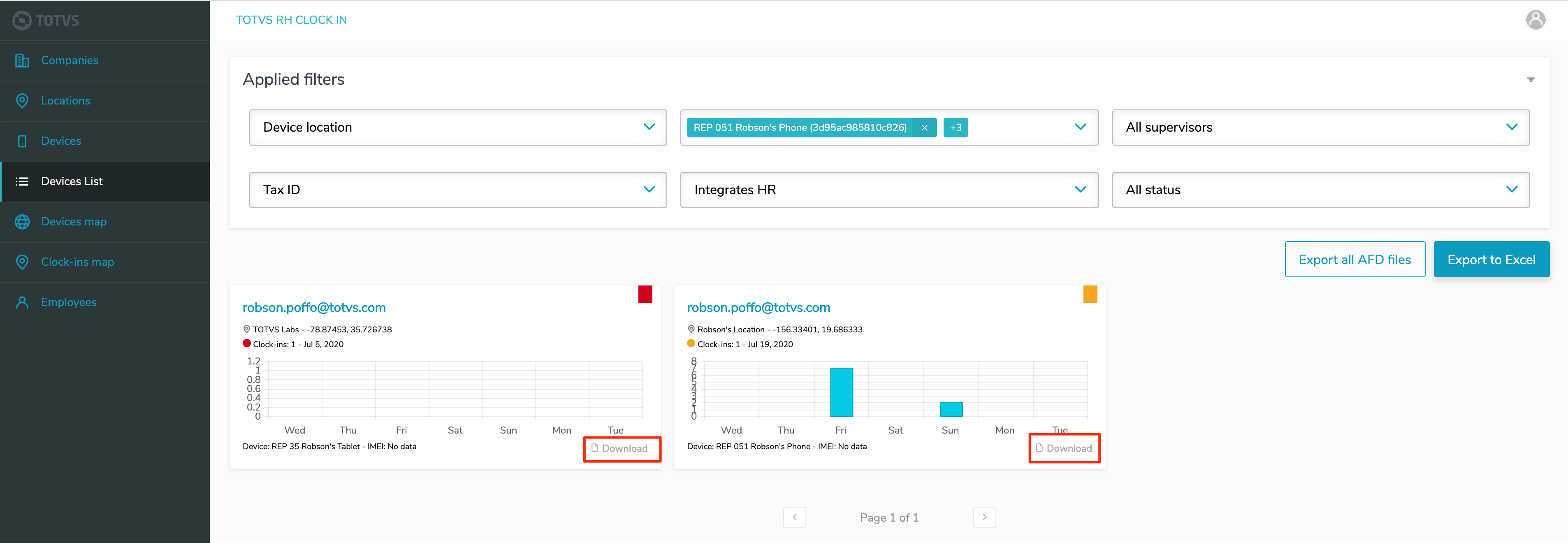
Task: Click the TOTVS logo icon
Action: coord(22,20)
